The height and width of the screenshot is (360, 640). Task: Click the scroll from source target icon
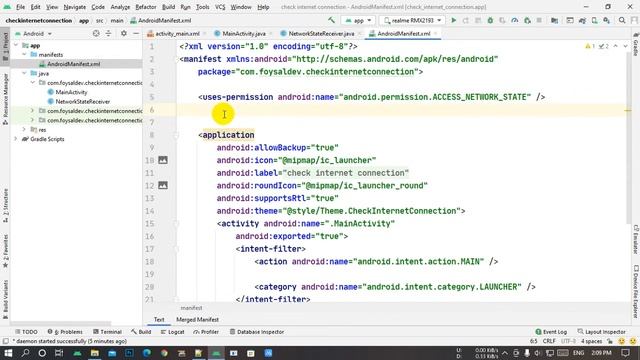(x=96, y=33)
